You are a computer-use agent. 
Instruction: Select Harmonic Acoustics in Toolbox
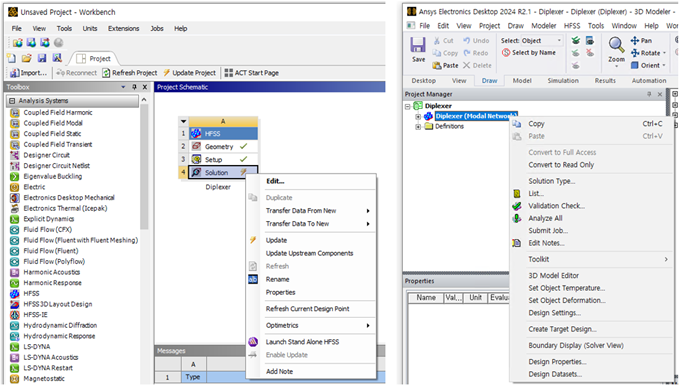point(52,272)
